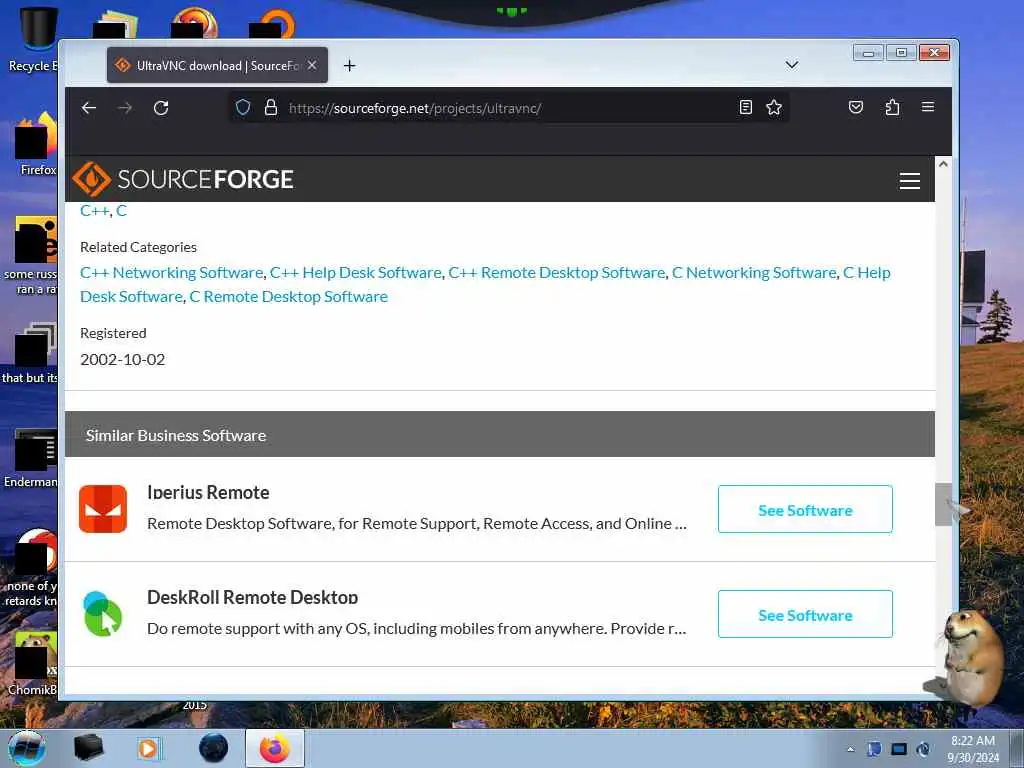Open C Networking Software category
1024x768 pixels.
pos(754,272)
